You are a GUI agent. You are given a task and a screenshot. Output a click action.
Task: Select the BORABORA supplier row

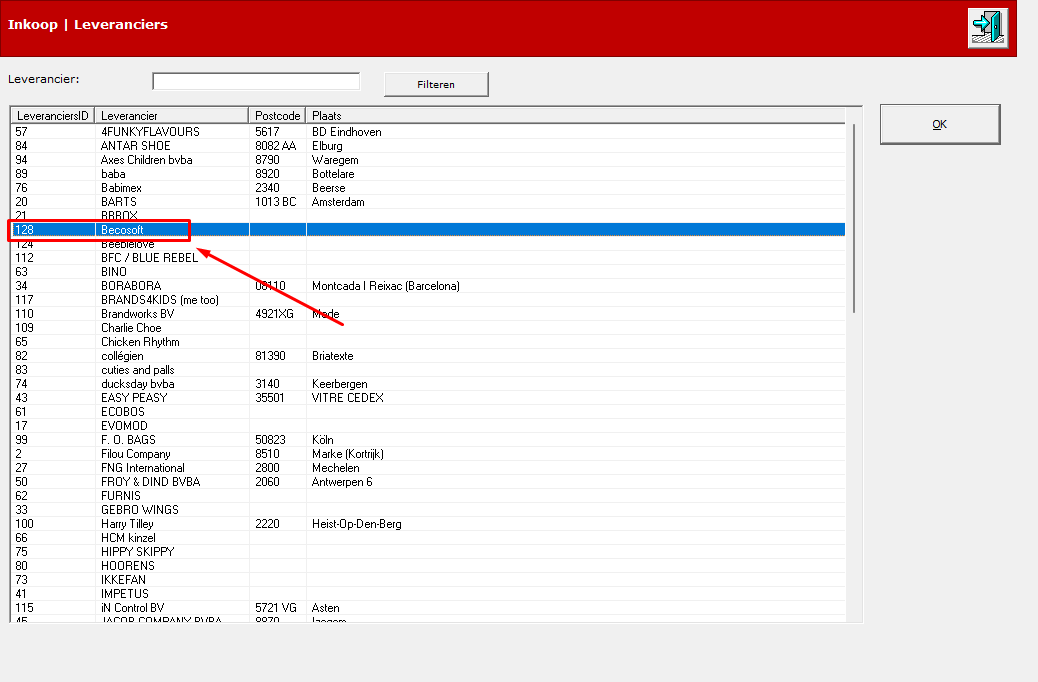[428, 285]
